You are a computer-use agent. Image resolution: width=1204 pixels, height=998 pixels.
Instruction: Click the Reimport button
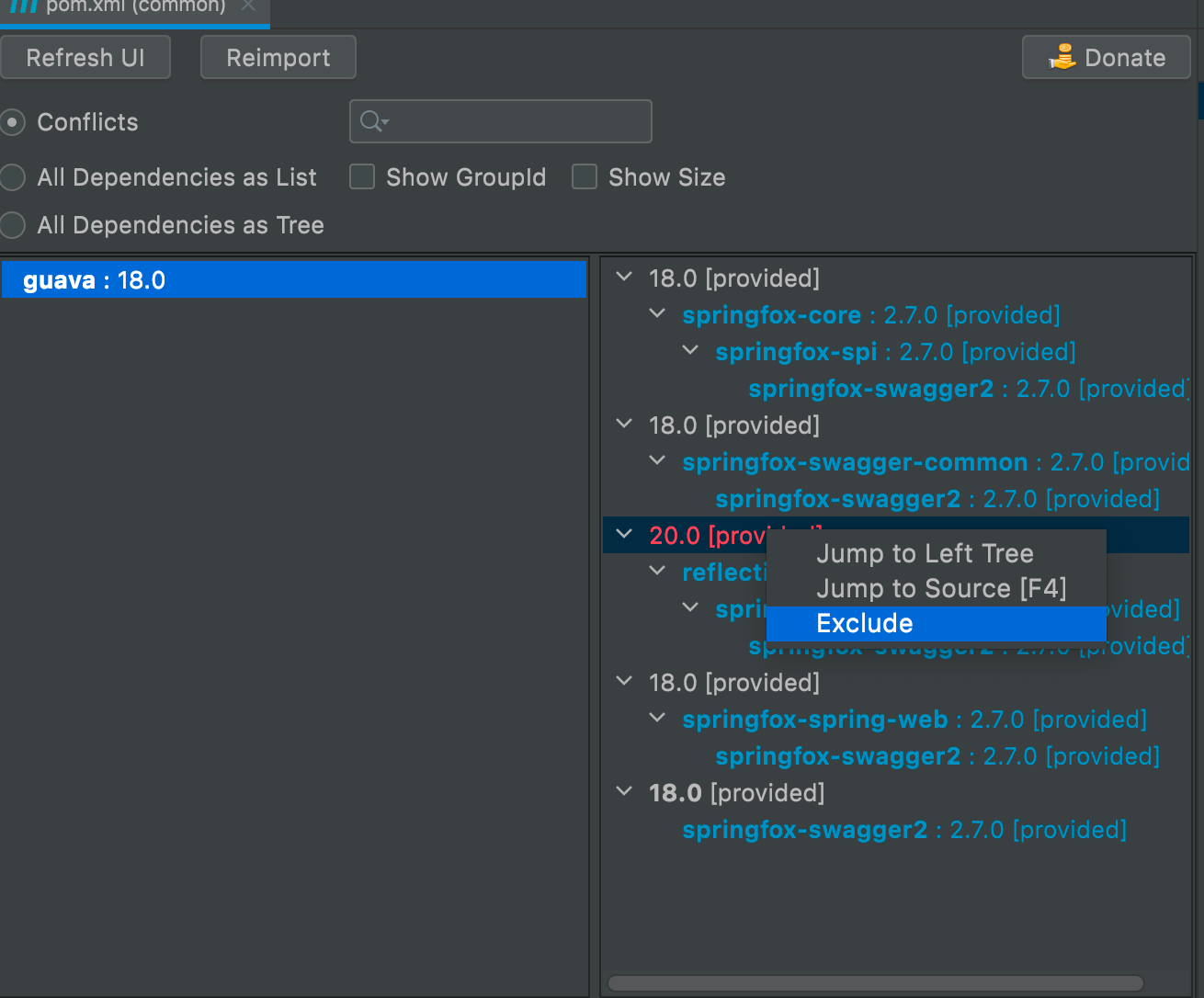(x=278, y=58)
